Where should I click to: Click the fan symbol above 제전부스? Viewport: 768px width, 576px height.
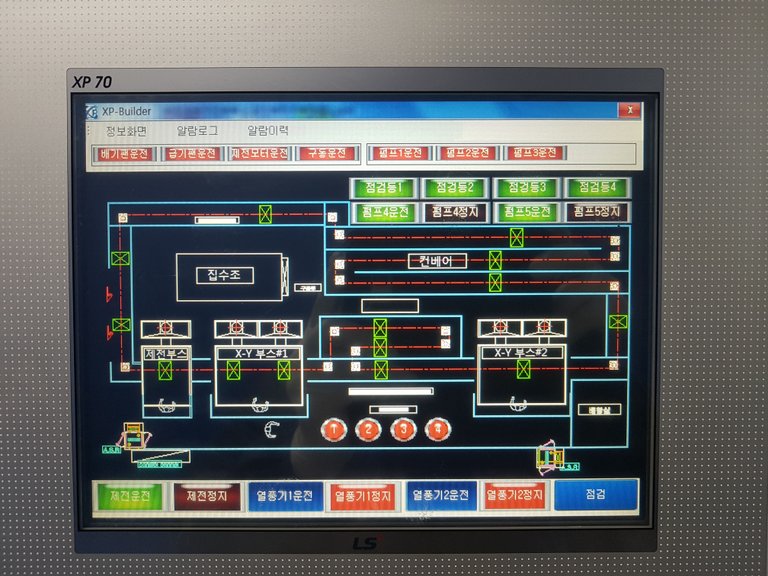[x=166, y=328]
